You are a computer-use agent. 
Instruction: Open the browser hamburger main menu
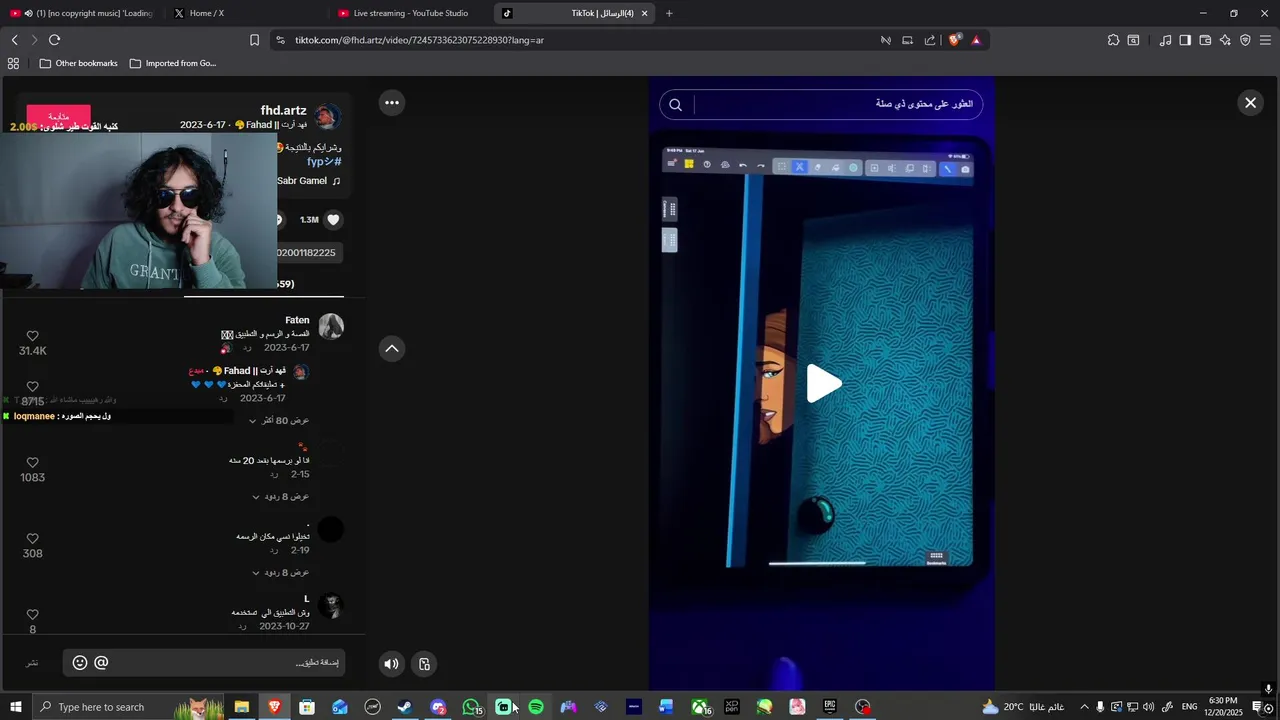click(x=1265, y=40)
